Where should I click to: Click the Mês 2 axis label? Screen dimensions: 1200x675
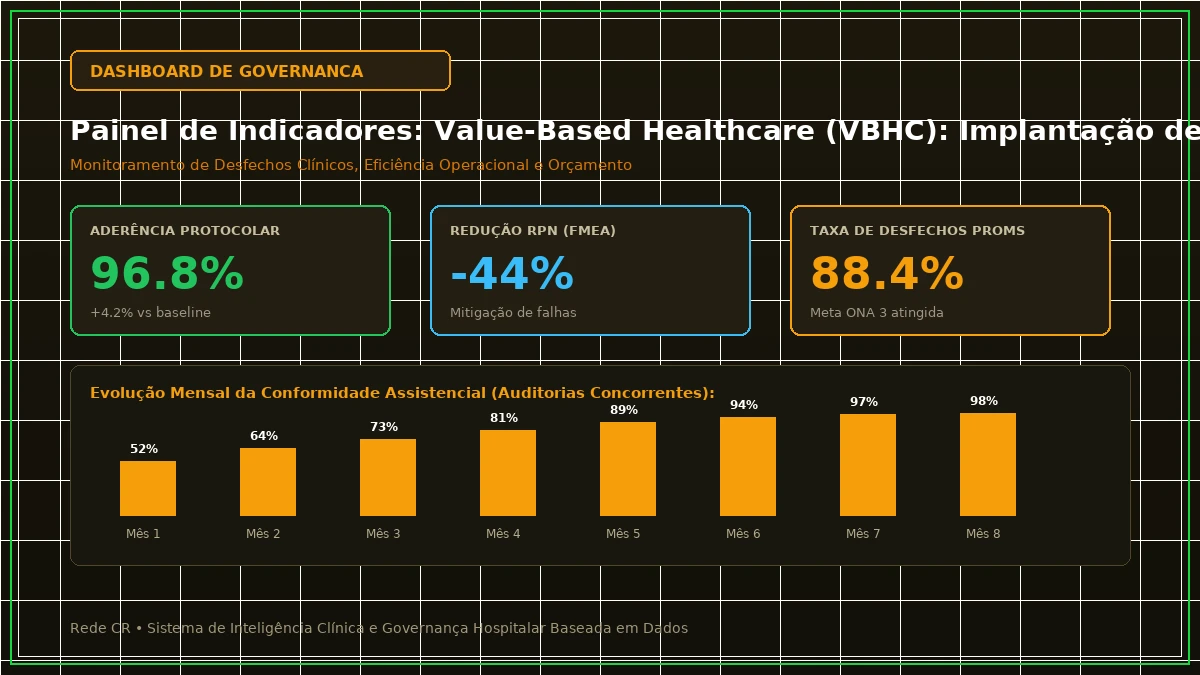point(263,534)
